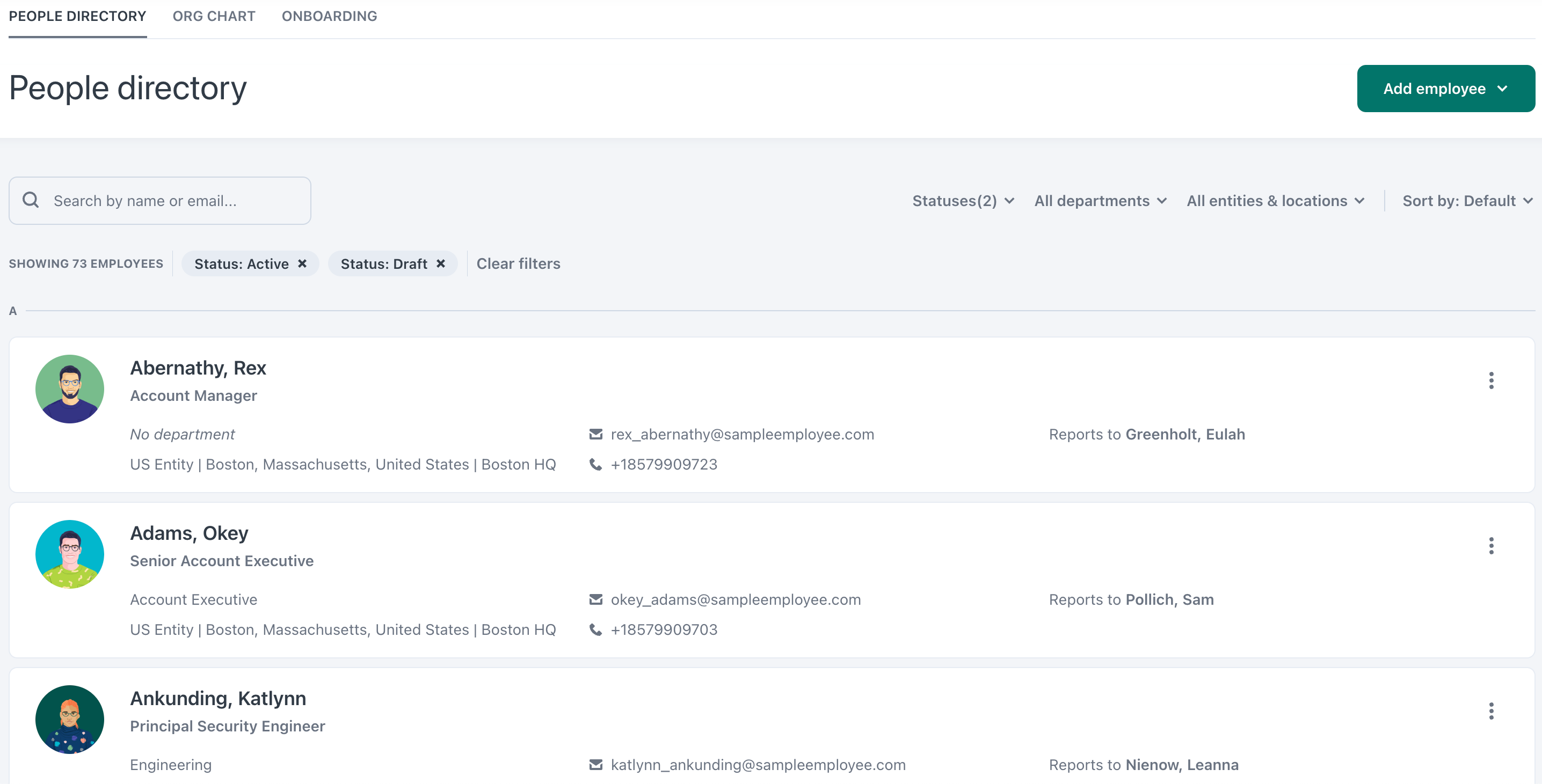Click manager name Nienow, Leanna
The height and width of the screenshot is (784, 1542).
[x=1182, y=764]
